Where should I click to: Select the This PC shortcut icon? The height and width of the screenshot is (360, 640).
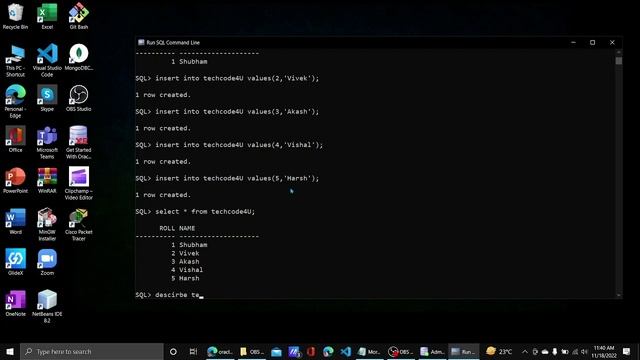pyautogui.click(x=16, y=60)
